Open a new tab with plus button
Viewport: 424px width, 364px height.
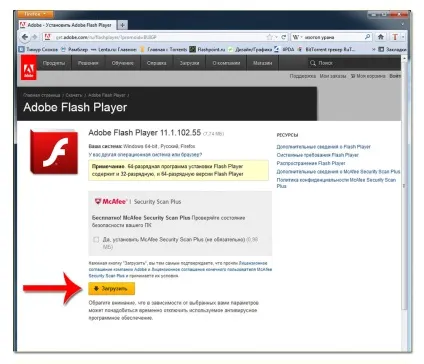[x=122, y=25]
